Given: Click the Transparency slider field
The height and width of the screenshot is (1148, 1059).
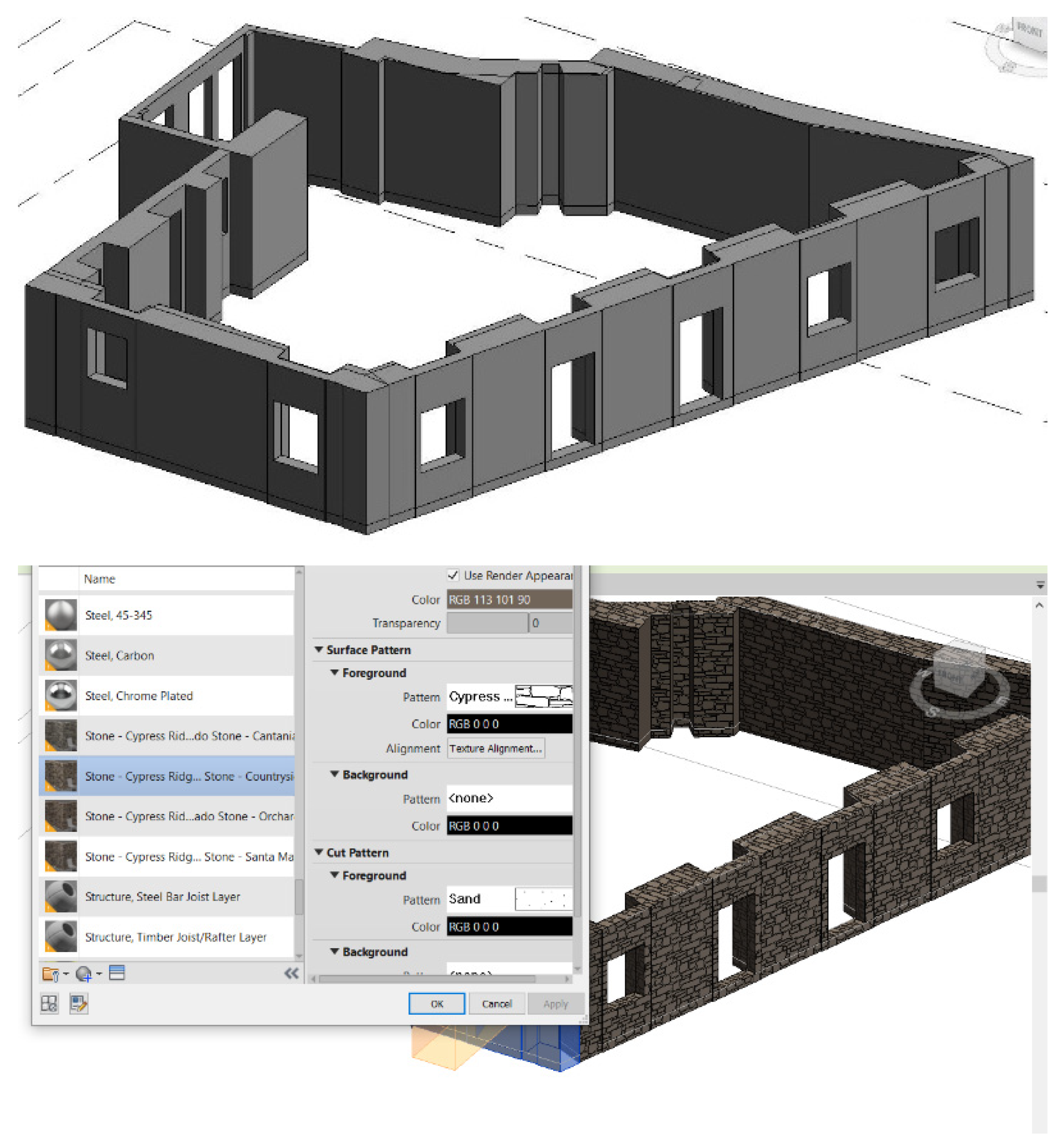Looking at the screenshot, I should [x=487, y=623].
